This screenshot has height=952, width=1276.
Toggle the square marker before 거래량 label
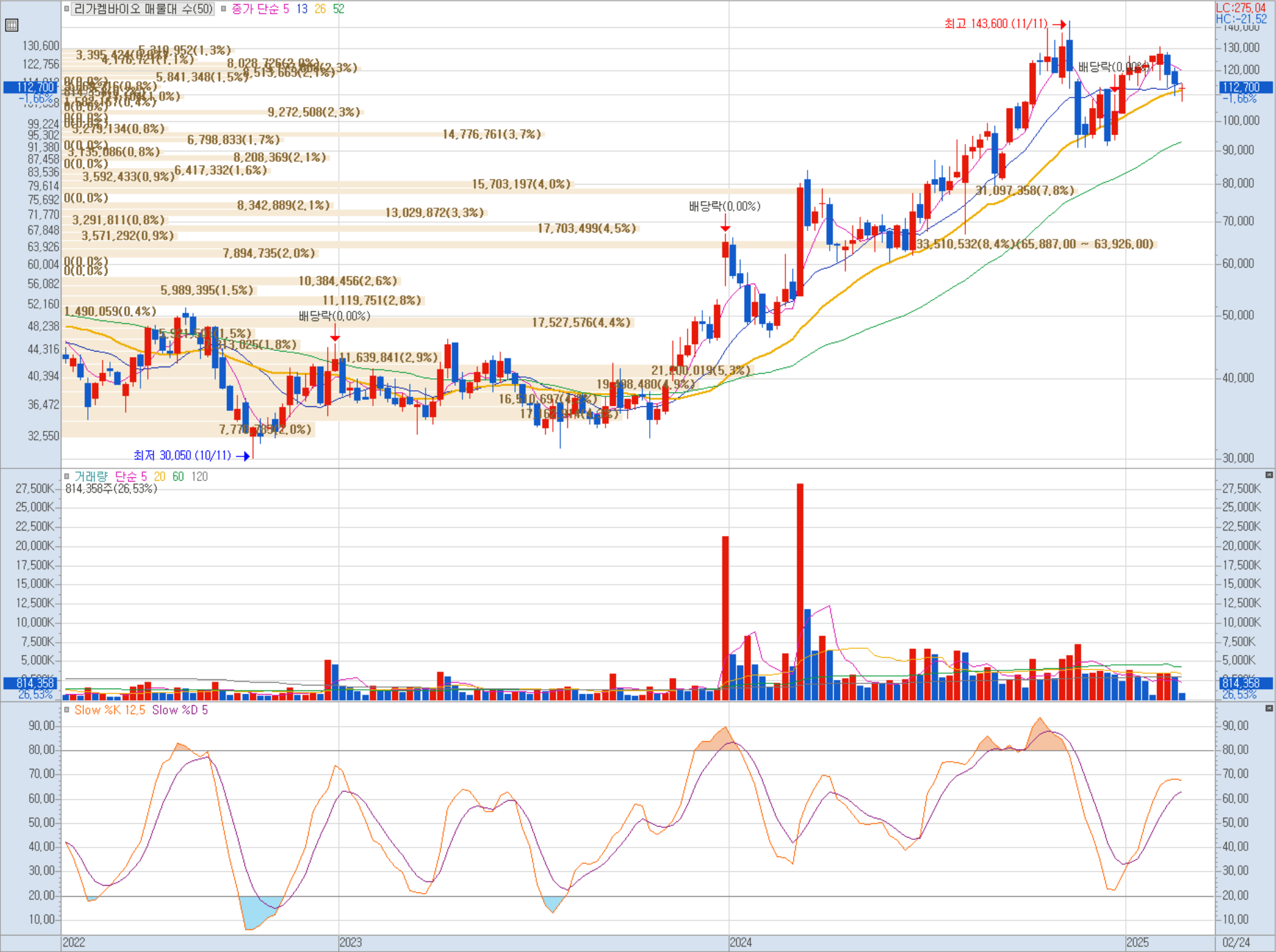point(67,476)
